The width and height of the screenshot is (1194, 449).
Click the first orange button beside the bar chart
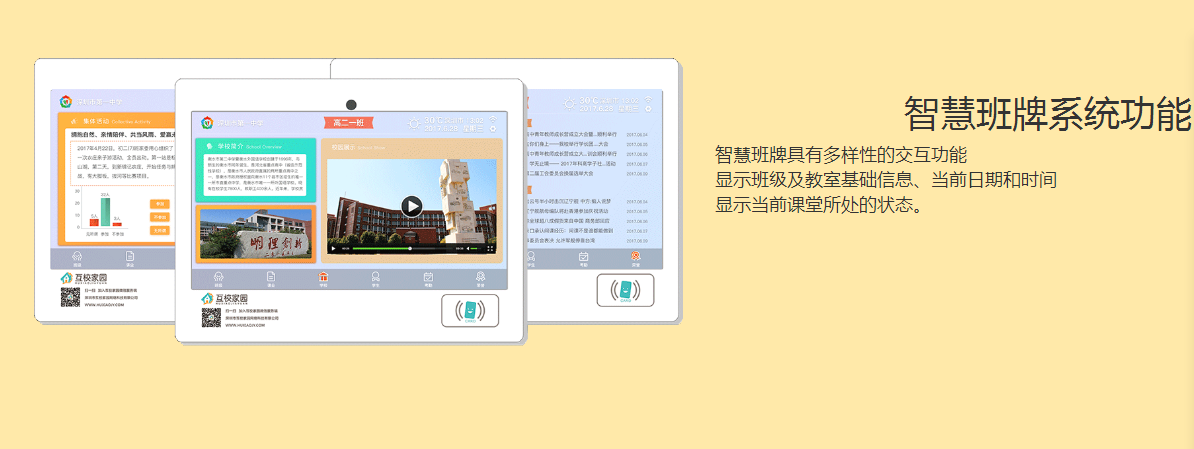pyautogui.click(x=159, y=204)
